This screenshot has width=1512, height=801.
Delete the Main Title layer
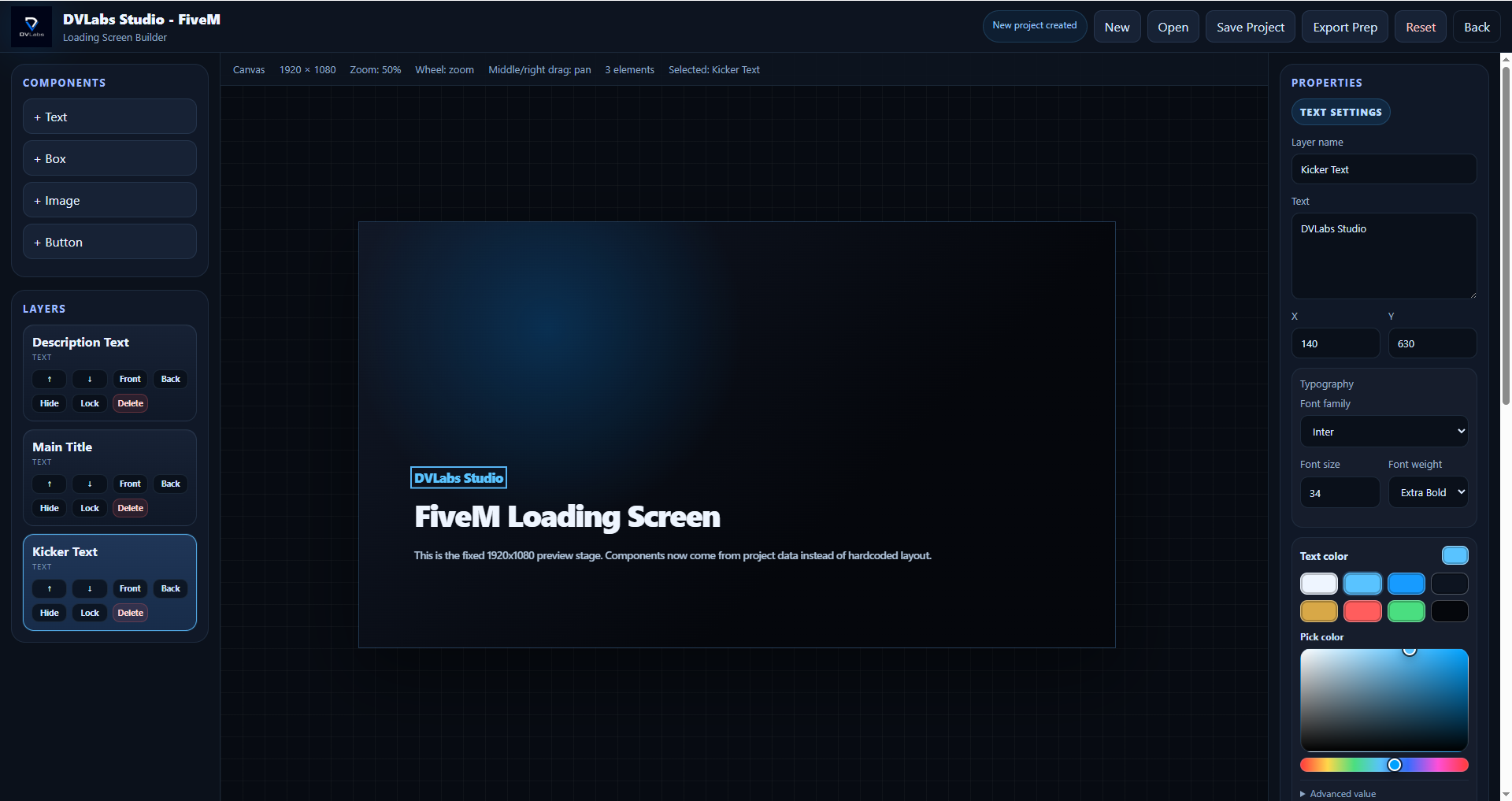130,509
